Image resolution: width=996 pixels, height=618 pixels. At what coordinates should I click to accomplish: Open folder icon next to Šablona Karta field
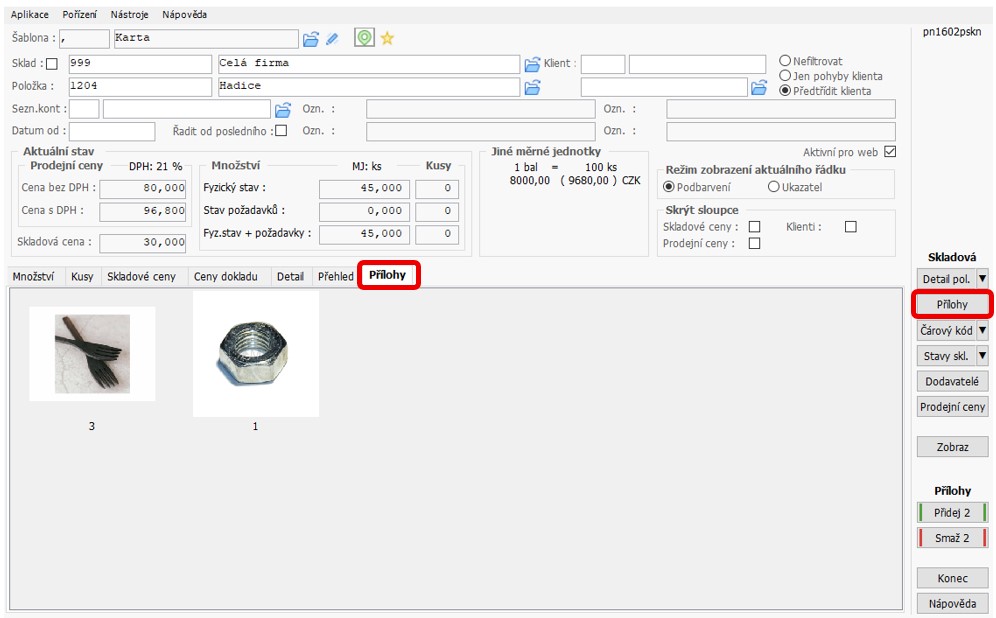point(311,39)
